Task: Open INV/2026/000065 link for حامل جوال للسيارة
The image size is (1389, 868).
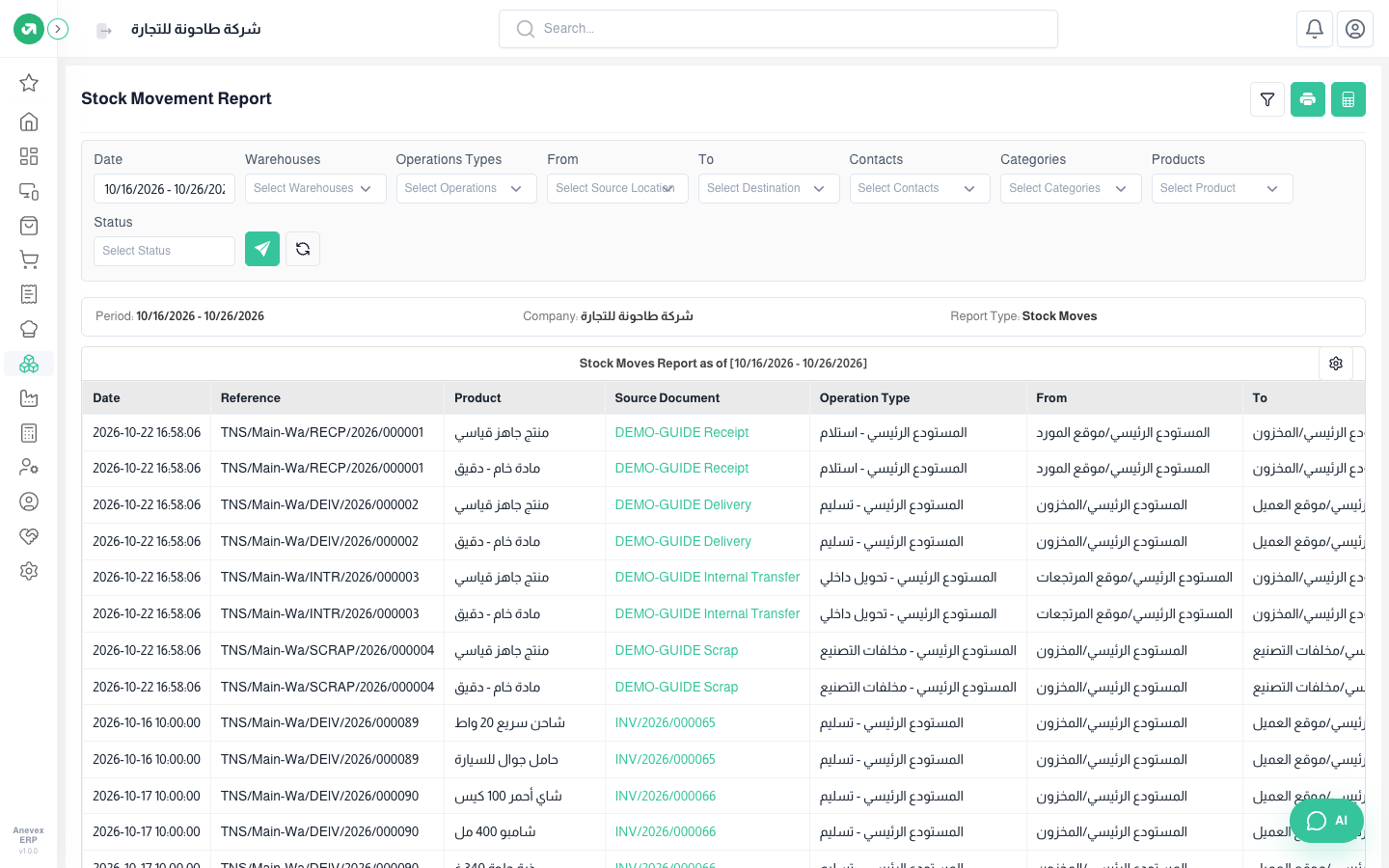Action: tap(666, 760)
